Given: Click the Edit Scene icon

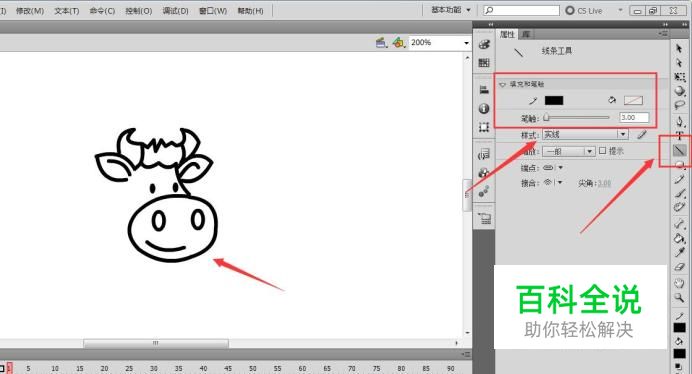Looking at the screenshot, I should point(381,42).
